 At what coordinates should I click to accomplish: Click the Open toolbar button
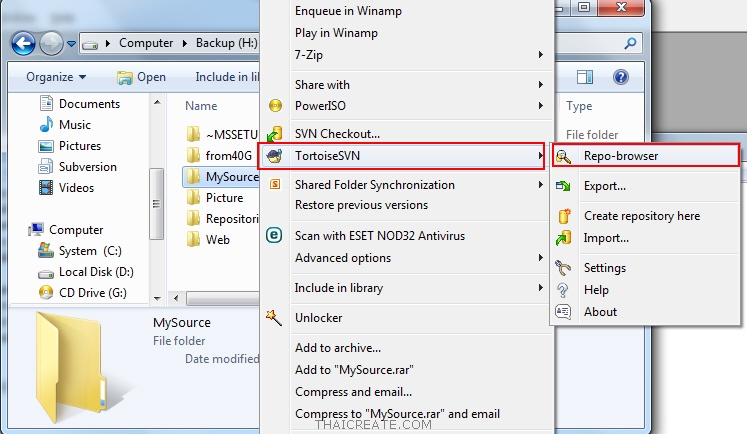(x=142, y=77)
